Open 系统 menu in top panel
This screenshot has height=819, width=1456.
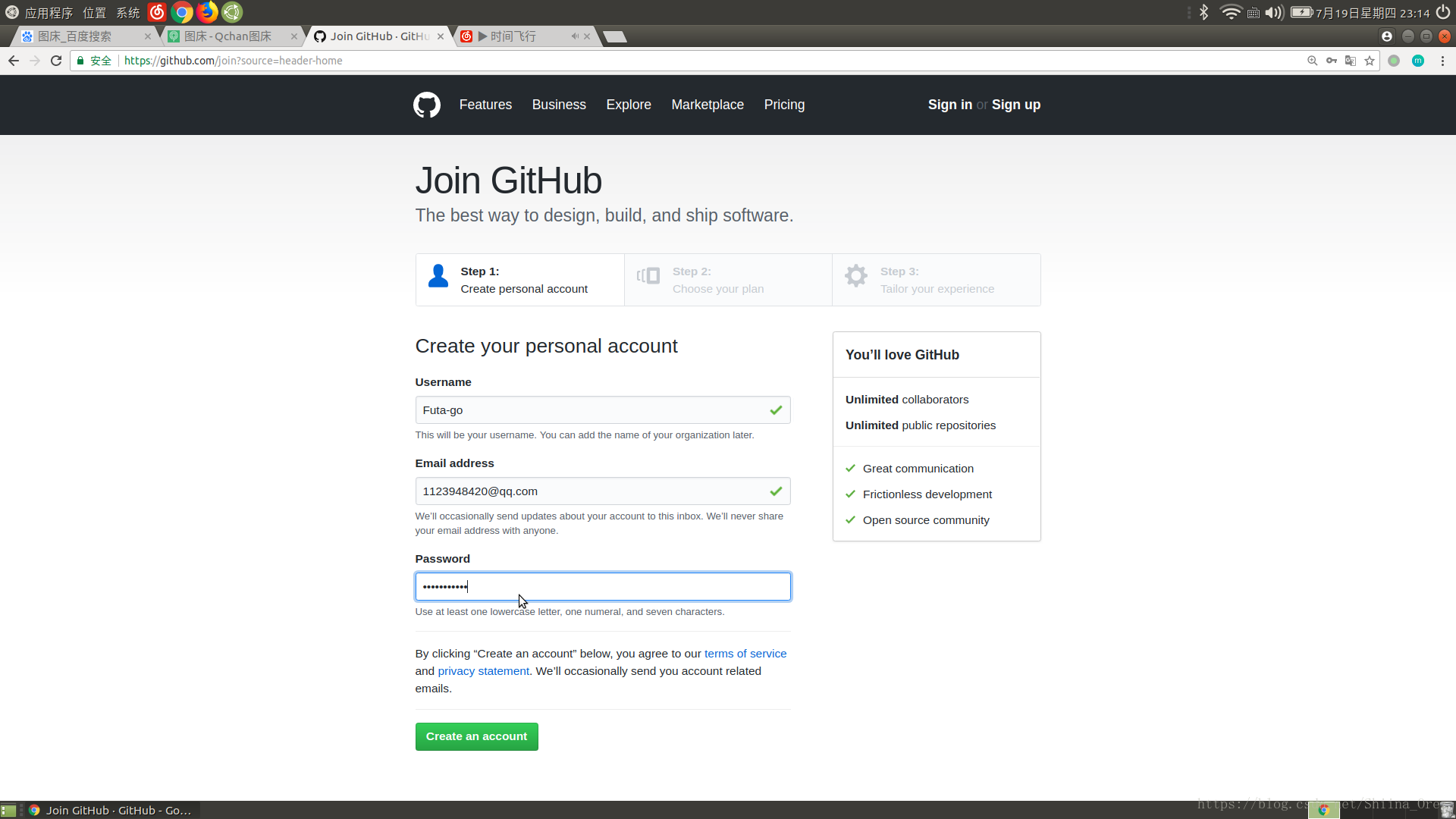click(x=128, y=13)
